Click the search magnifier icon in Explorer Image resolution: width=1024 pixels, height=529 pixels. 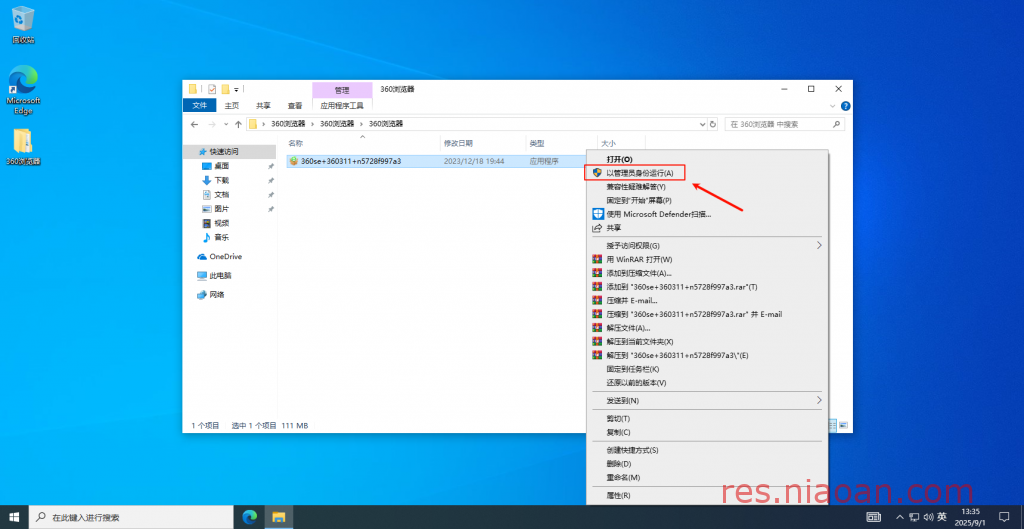837,124
